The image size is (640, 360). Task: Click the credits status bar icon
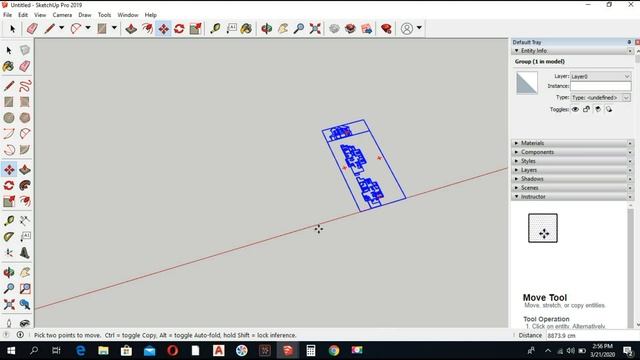click(20, 335)
